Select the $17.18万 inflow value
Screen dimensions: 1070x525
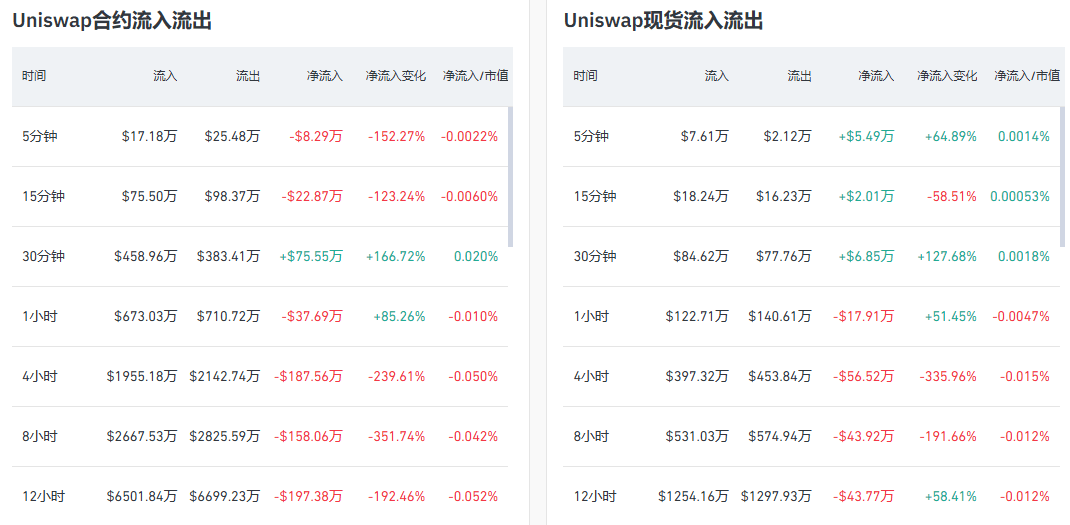pos(149,137)
